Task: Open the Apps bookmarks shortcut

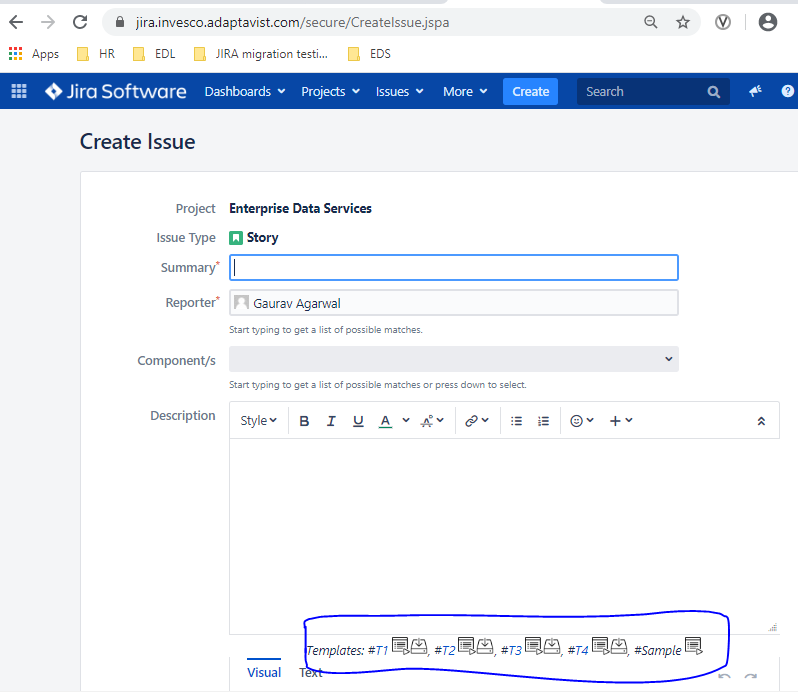Action: [34, 53]
